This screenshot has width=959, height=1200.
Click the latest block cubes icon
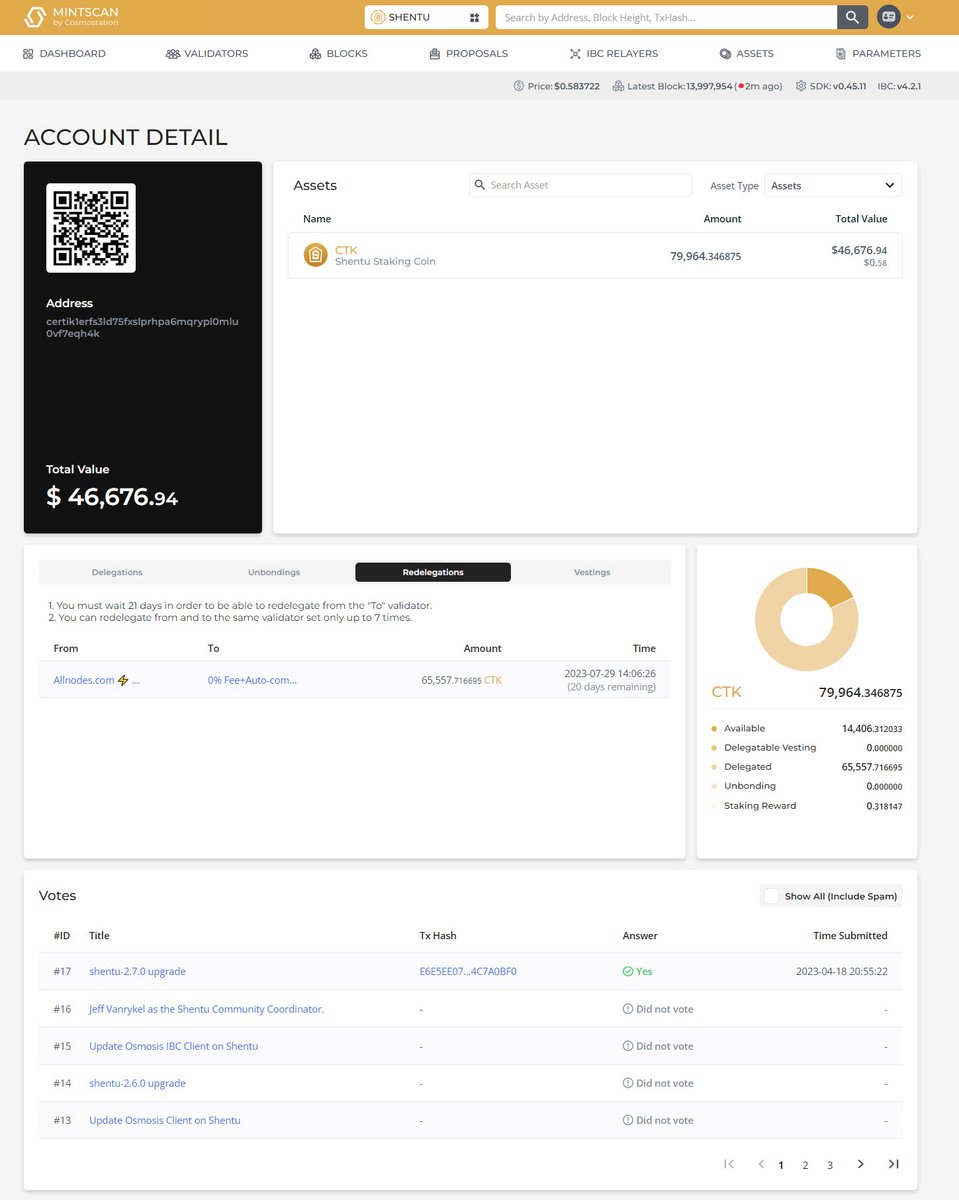tap(618, 86)
